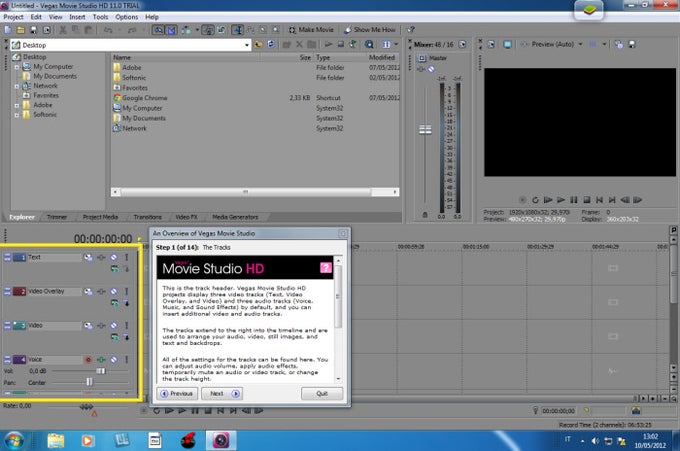Switch to the Media Generators tab
This screenshot has height=451, width=680.
point(235,217)
